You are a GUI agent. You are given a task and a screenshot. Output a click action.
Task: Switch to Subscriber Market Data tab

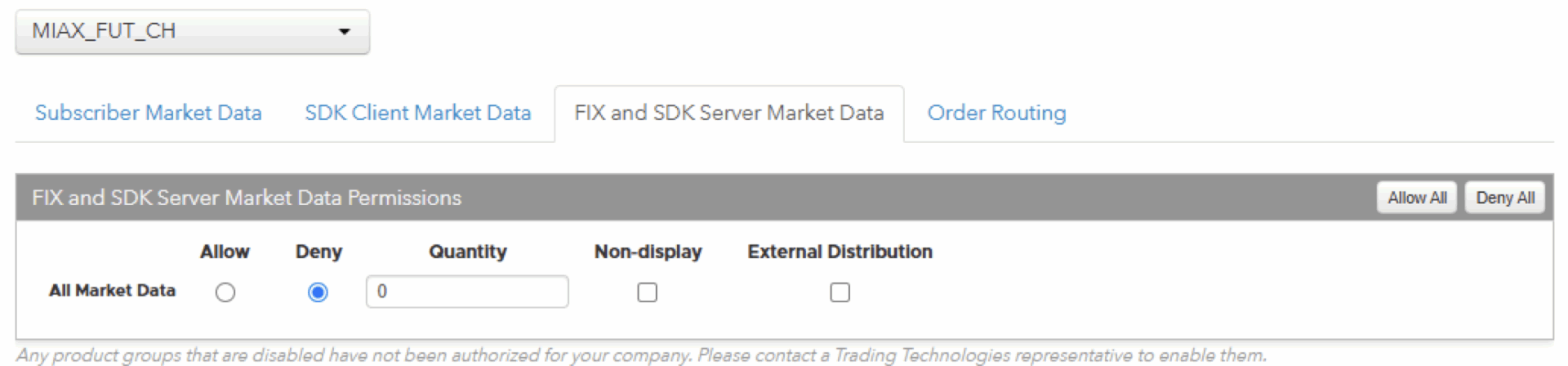149,113
